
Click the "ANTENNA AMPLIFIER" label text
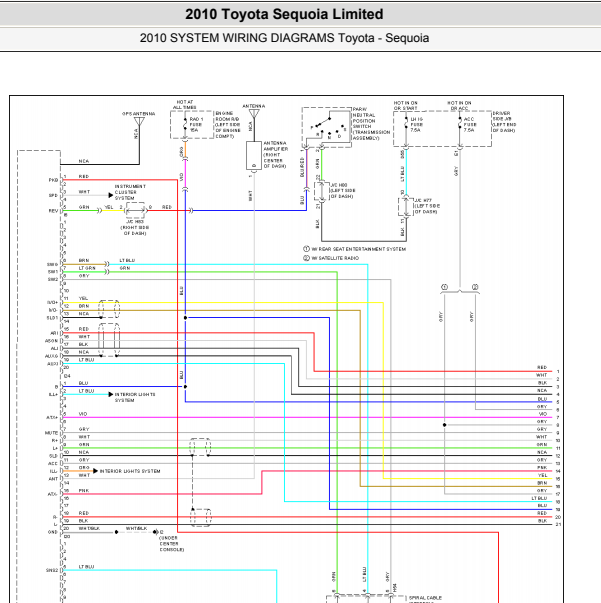coord(275,155)
